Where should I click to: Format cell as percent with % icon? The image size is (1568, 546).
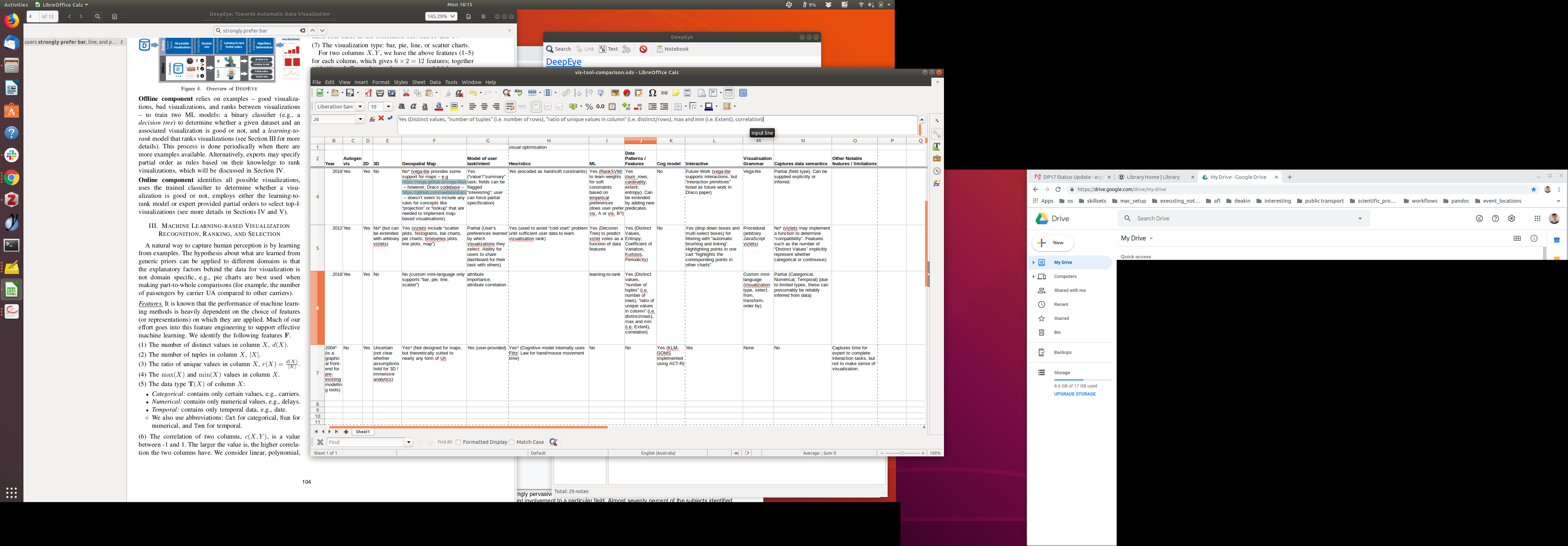point(589,106)
